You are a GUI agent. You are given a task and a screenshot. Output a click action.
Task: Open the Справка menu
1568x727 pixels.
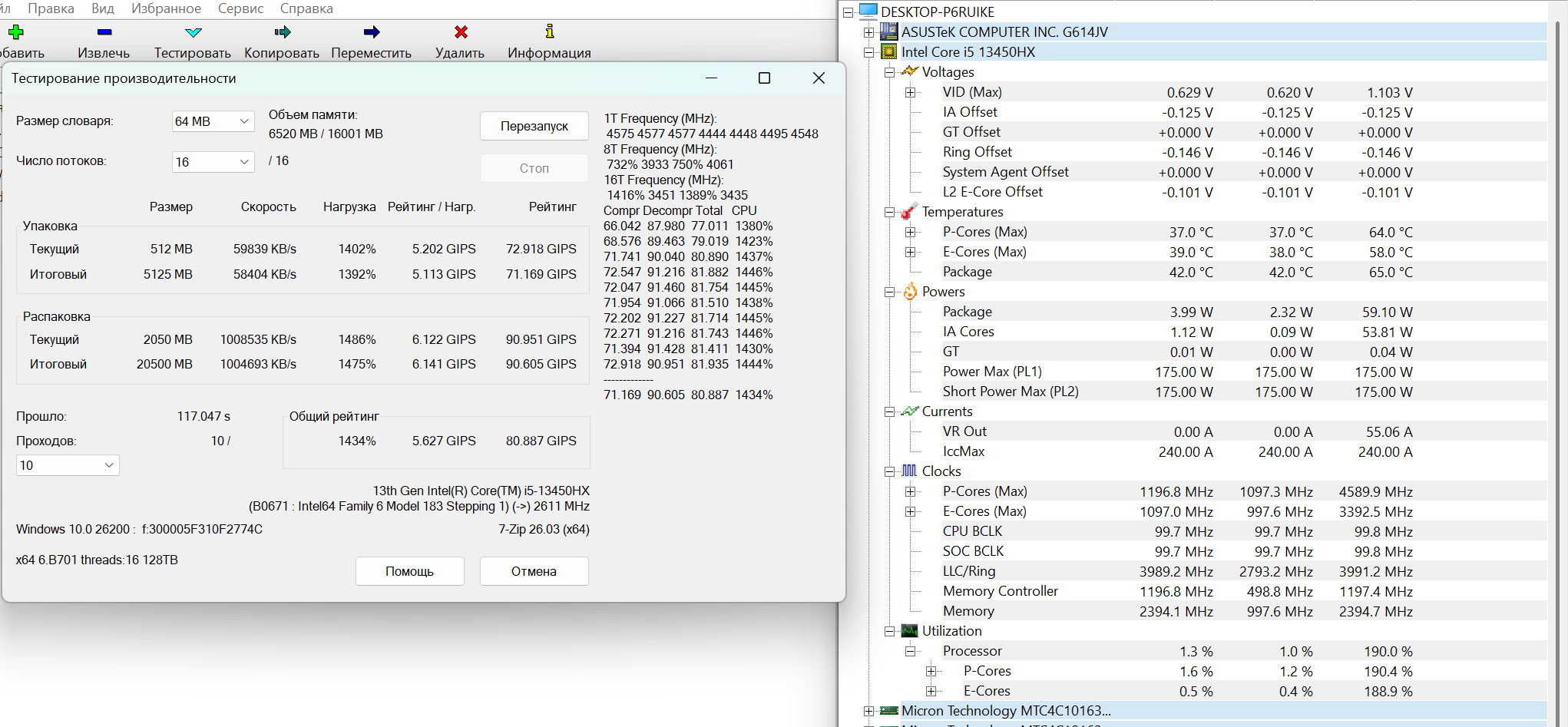click(306, 8)
